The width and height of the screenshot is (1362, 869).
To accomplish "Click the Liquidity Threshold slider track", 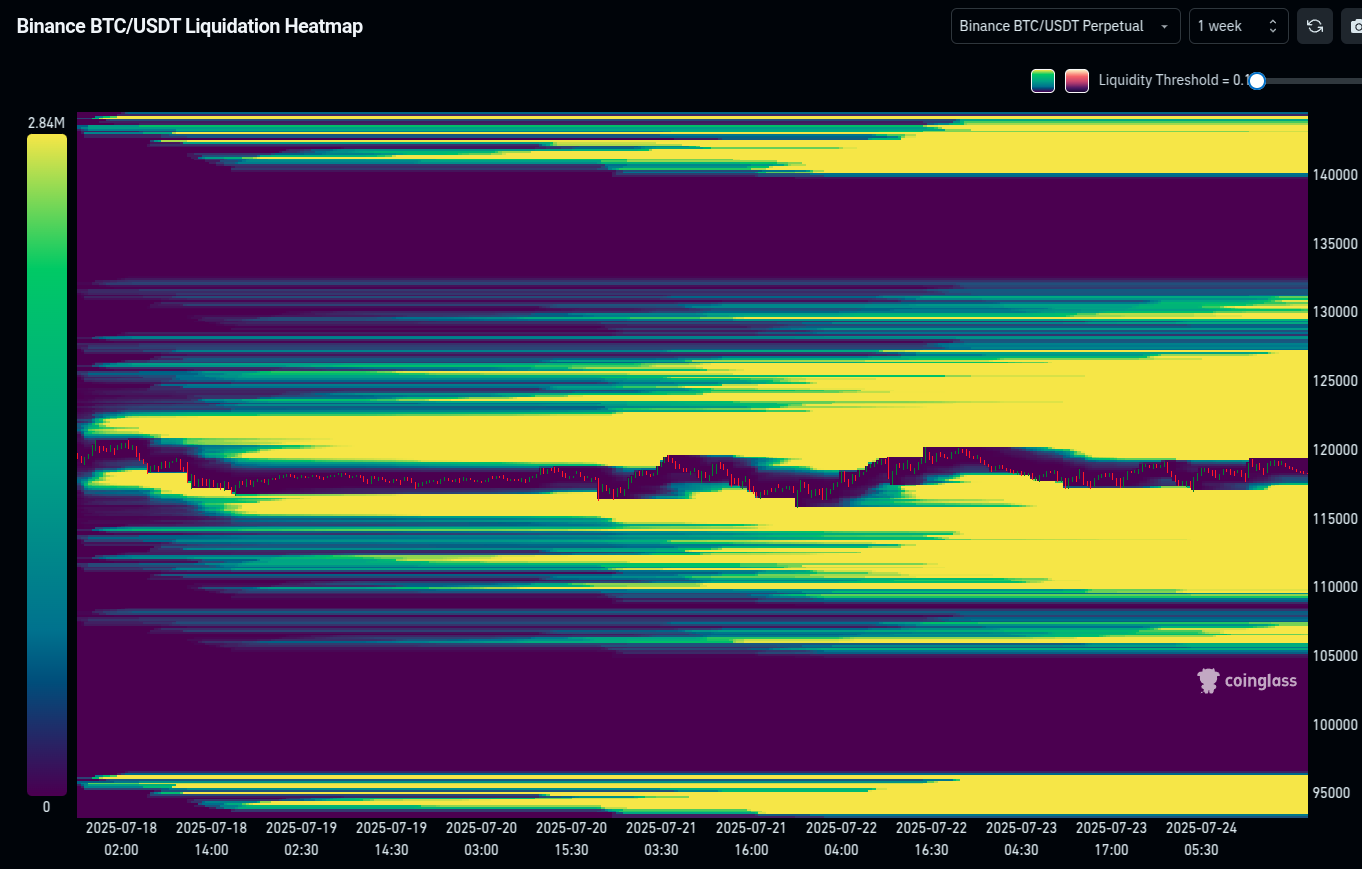I will point(1312,81).
